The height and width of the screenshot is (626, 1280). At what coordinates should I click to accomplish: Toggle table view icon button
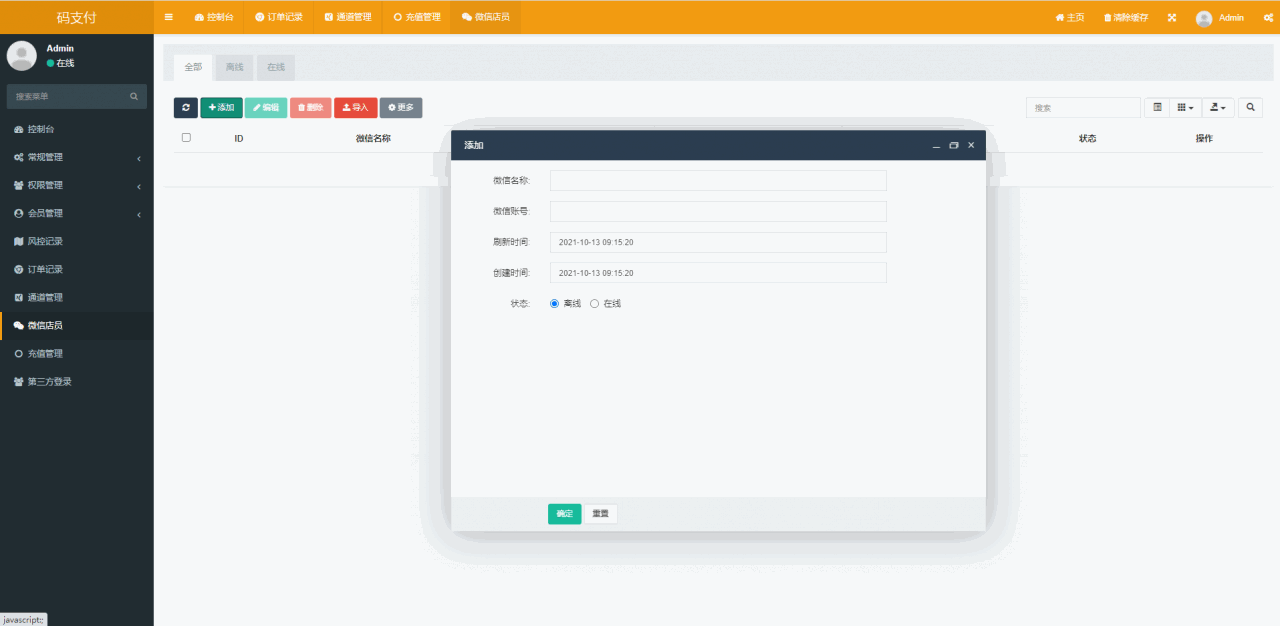click(1157, 107)
